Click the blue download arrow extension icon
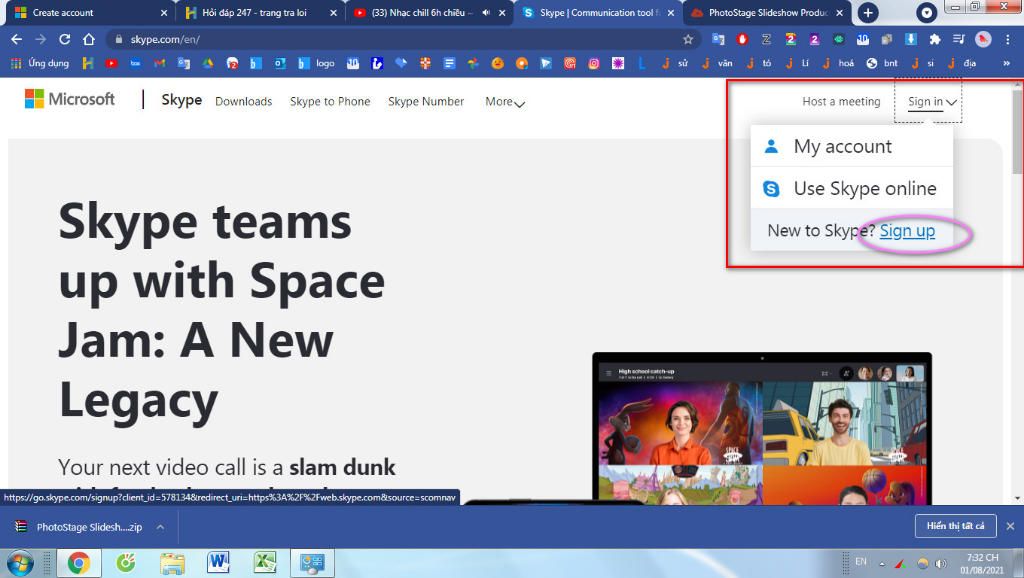Image resolution: width=1024 pixels, height=578 pixels. 910,39
